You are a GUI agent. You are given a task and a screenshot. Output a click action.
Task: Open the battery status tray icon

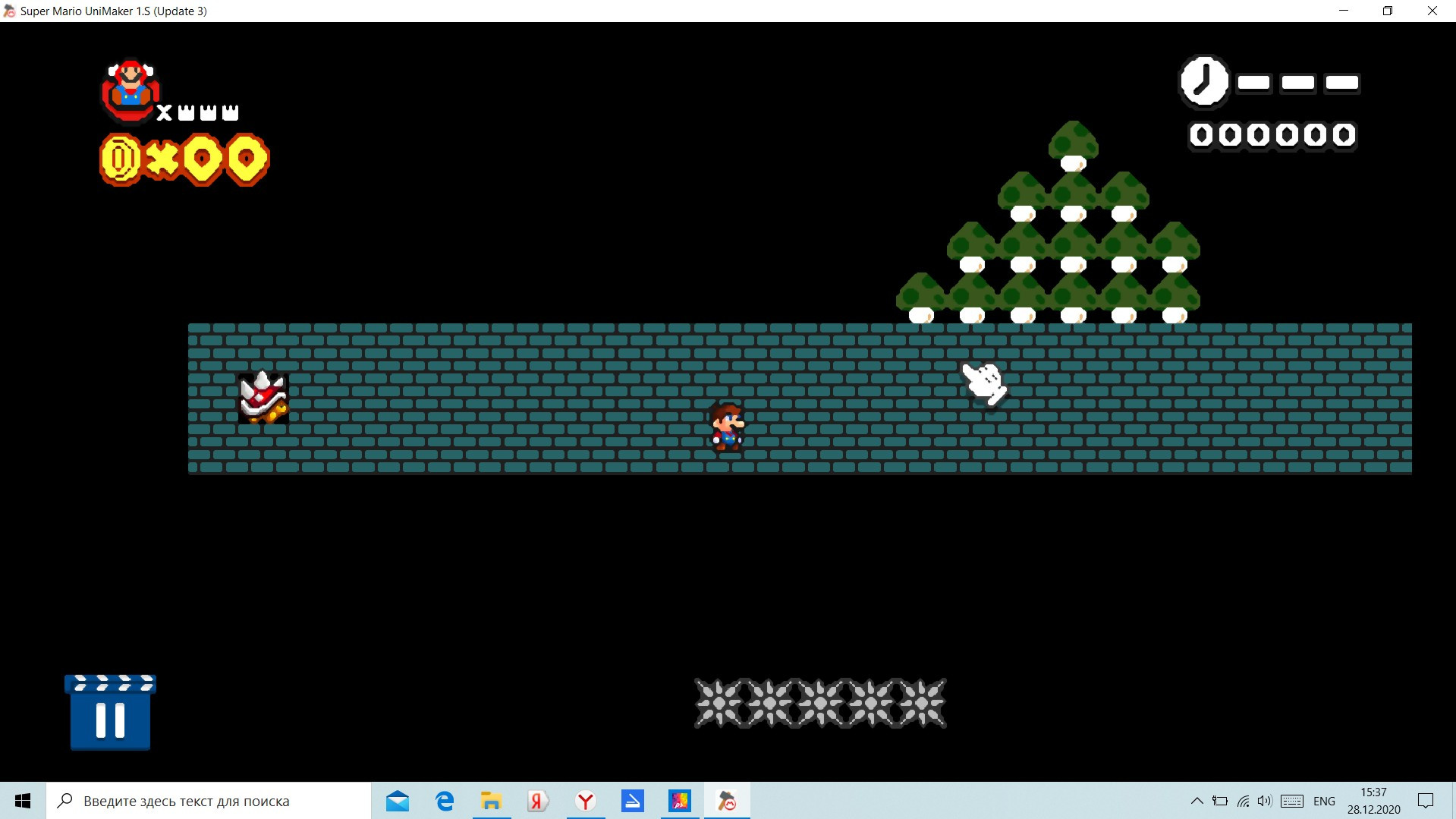(1220, 801)
